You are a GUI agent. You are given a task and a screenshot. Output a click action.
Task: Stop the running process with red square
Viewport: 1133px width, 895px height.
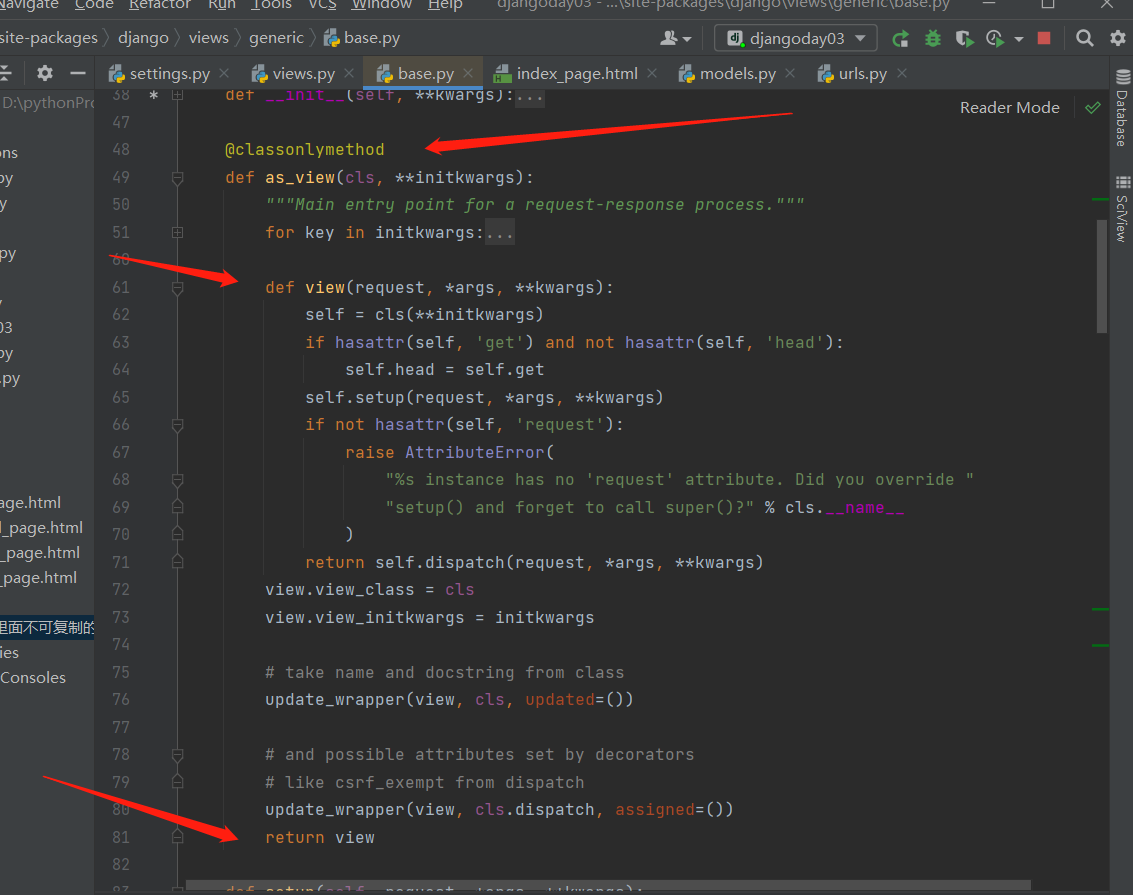coord(1043,38)
